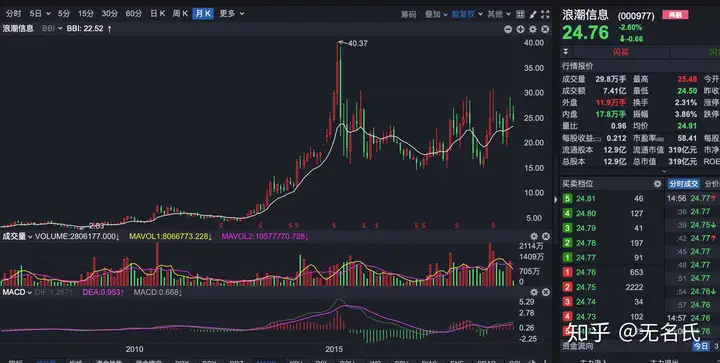Screen dimensions: 720x363
Task: Close the MACD indicator panel
Action: click(x=546, y=292)
